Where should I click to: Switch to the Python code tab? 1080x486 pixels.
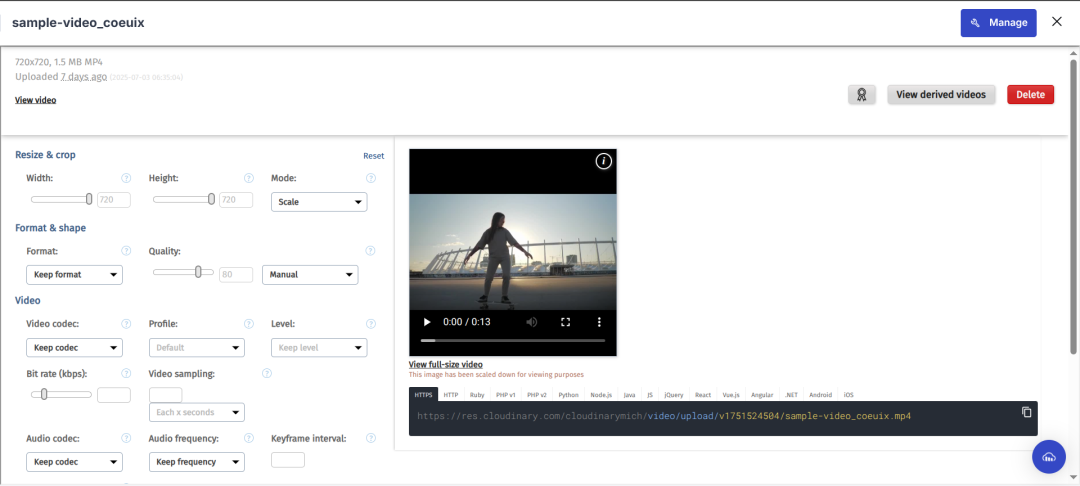(568, 395)
